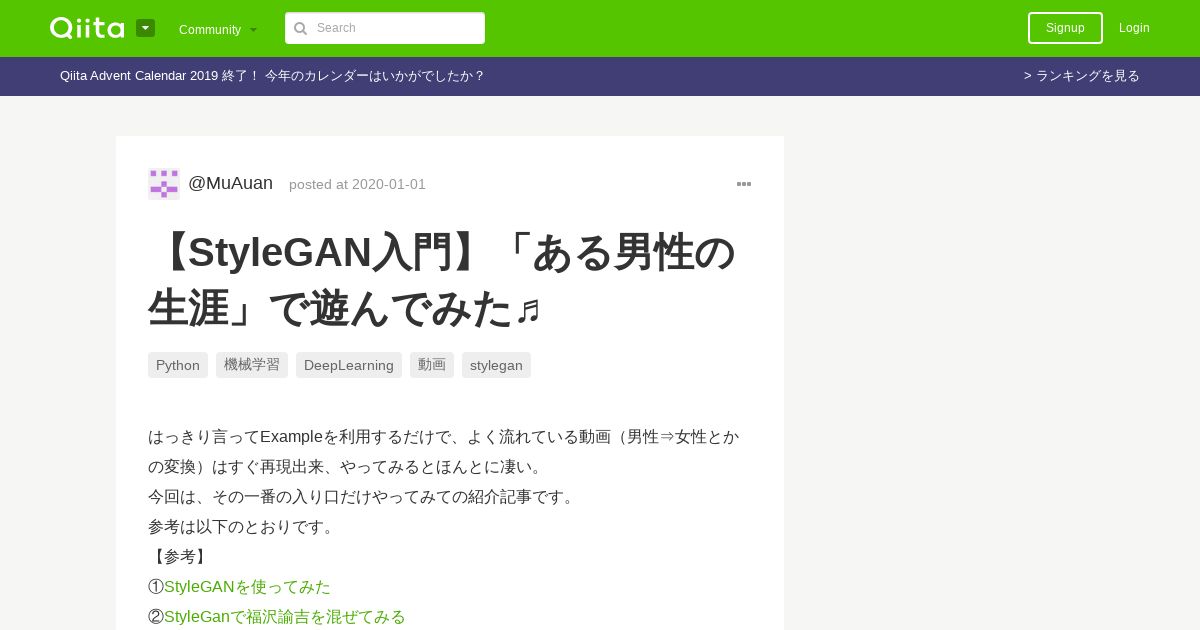Select the DeepLearning tag
The height and width of the screenshot is (630, 1200).
tap(349, 365)
